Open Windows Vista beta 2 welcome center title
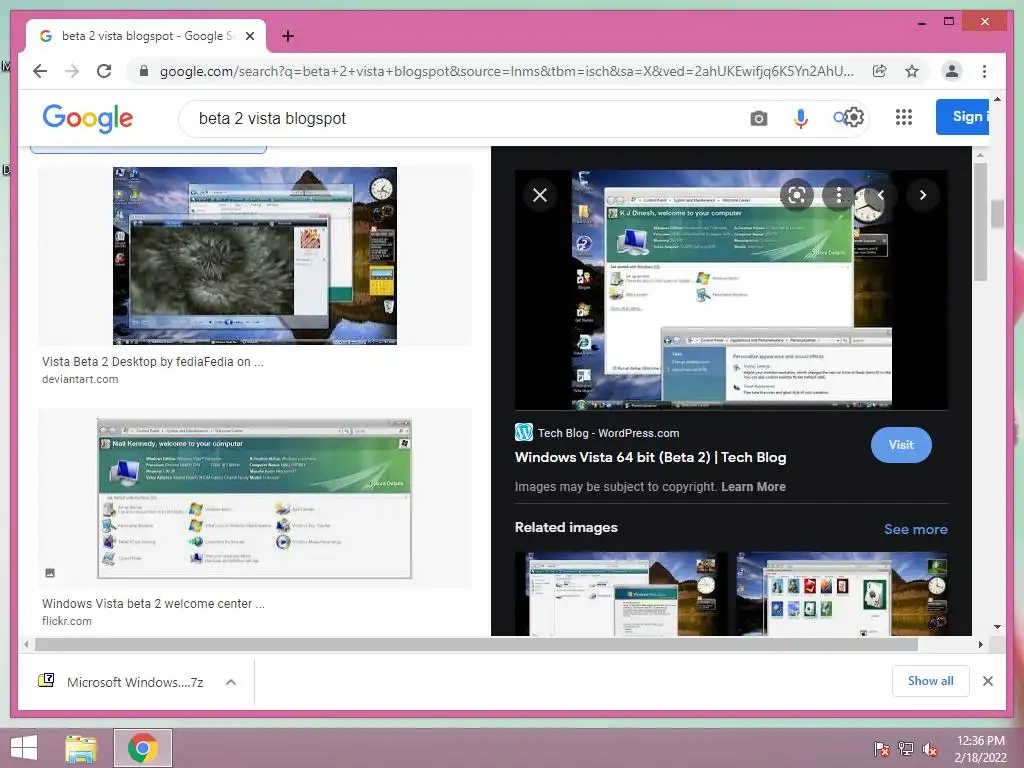The height and width of the screenshot is (768, 1024). click(153, 603)
